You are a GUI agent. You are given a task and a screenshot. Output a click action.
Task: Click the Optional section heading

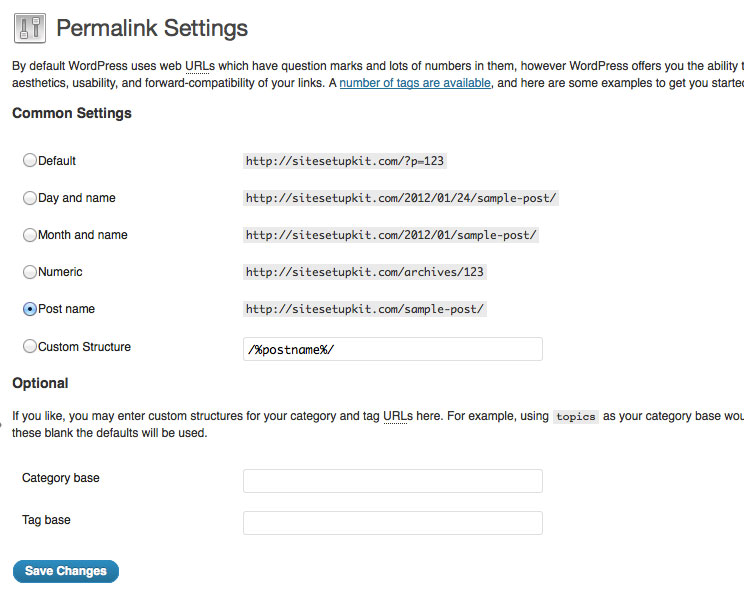[x=40, y=383]
